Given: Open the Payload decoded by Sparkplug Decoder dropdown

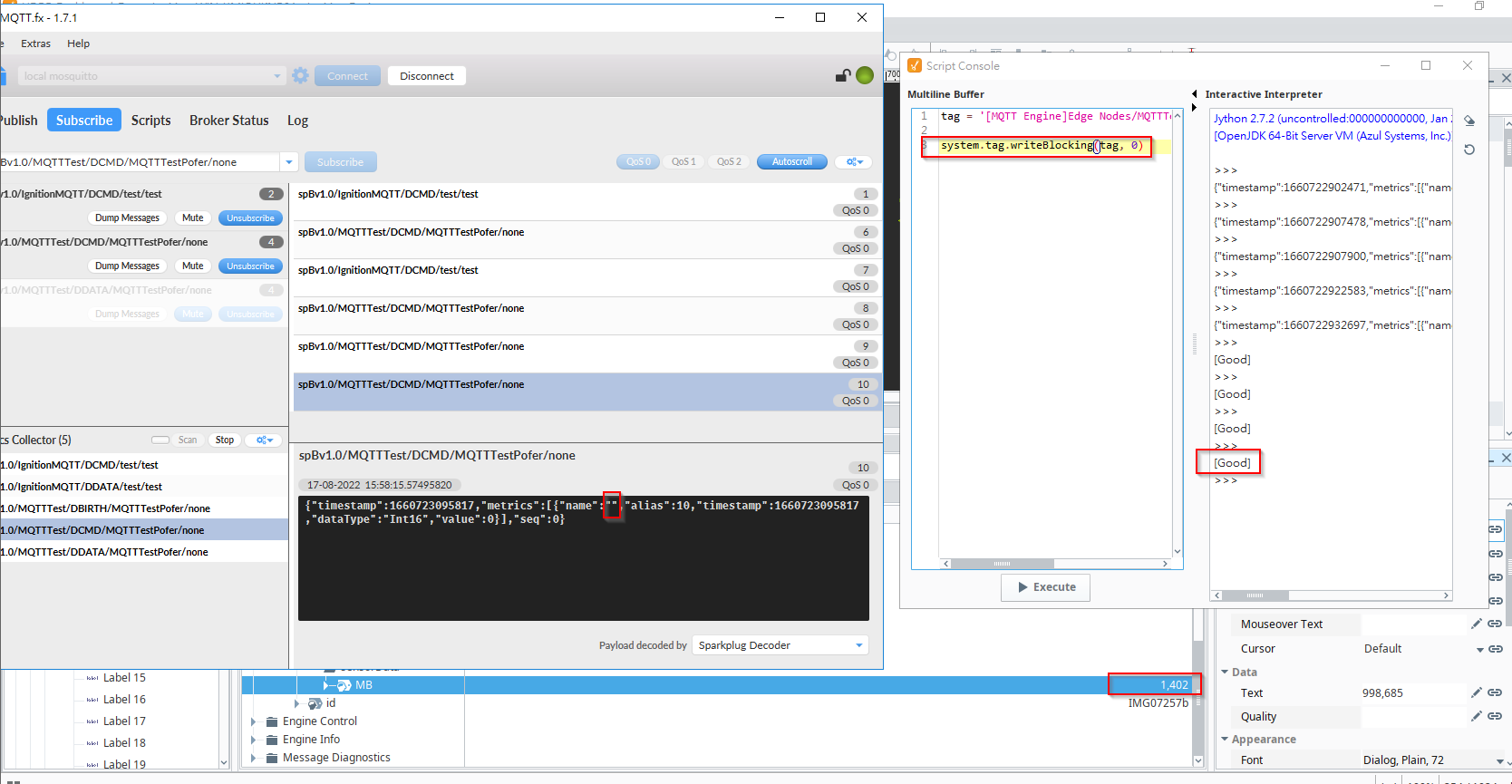Looking at the screenshot, I should click(780, 645).
